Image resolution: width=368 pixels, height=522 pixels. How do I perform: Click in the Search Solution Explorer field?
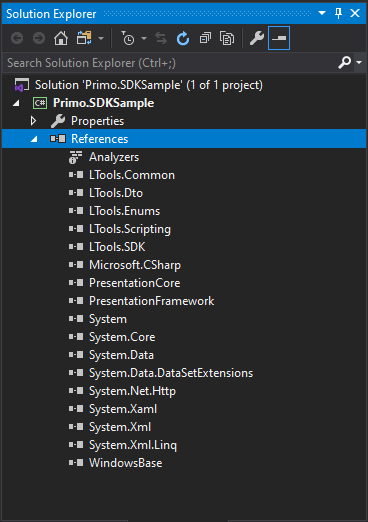tap(170, 63)
